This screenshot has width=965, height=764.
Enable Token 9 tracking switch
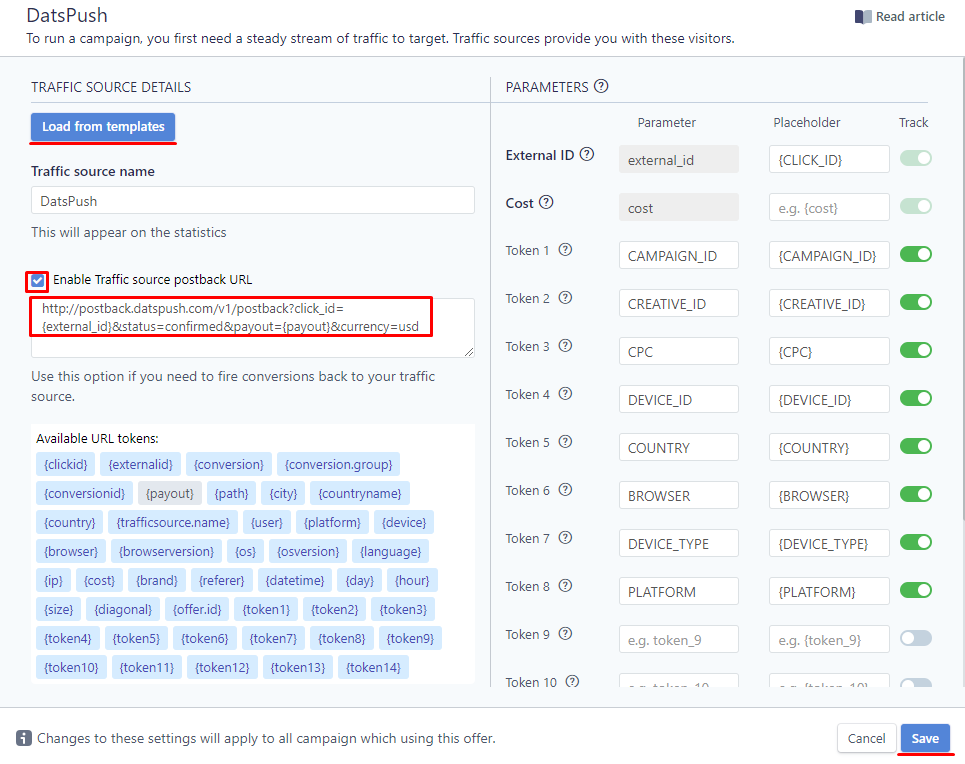[x=915, y=638]
